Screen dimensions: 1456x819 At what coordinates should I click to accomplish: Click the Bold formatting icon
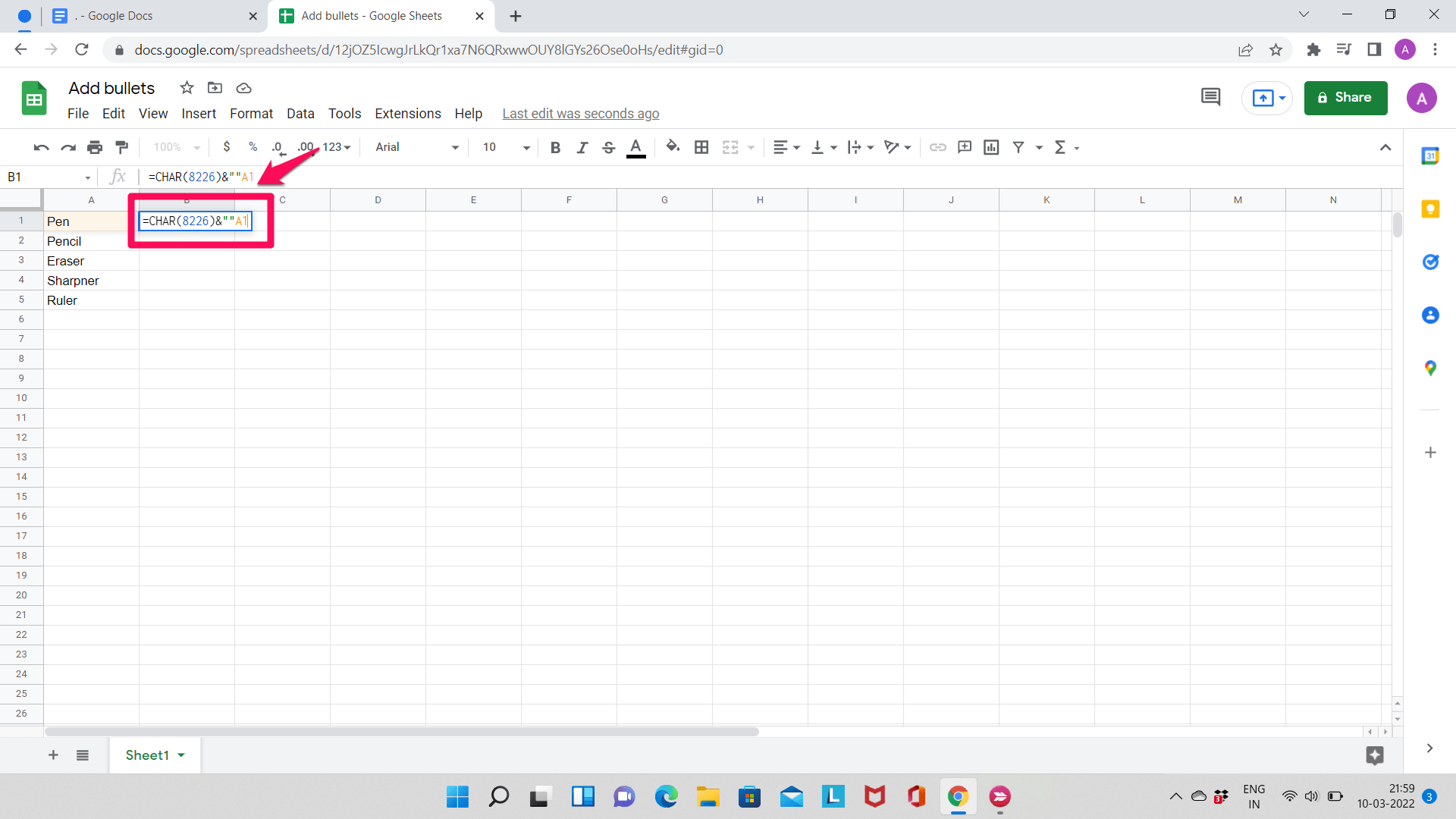(555, 147)
